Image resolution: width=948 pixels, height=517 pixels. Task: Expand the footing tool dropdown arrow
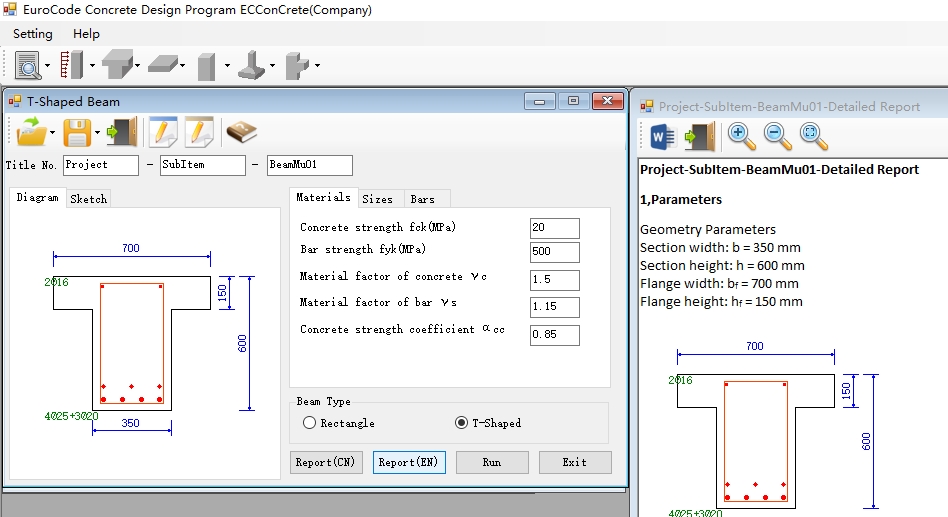coord(272,65)
